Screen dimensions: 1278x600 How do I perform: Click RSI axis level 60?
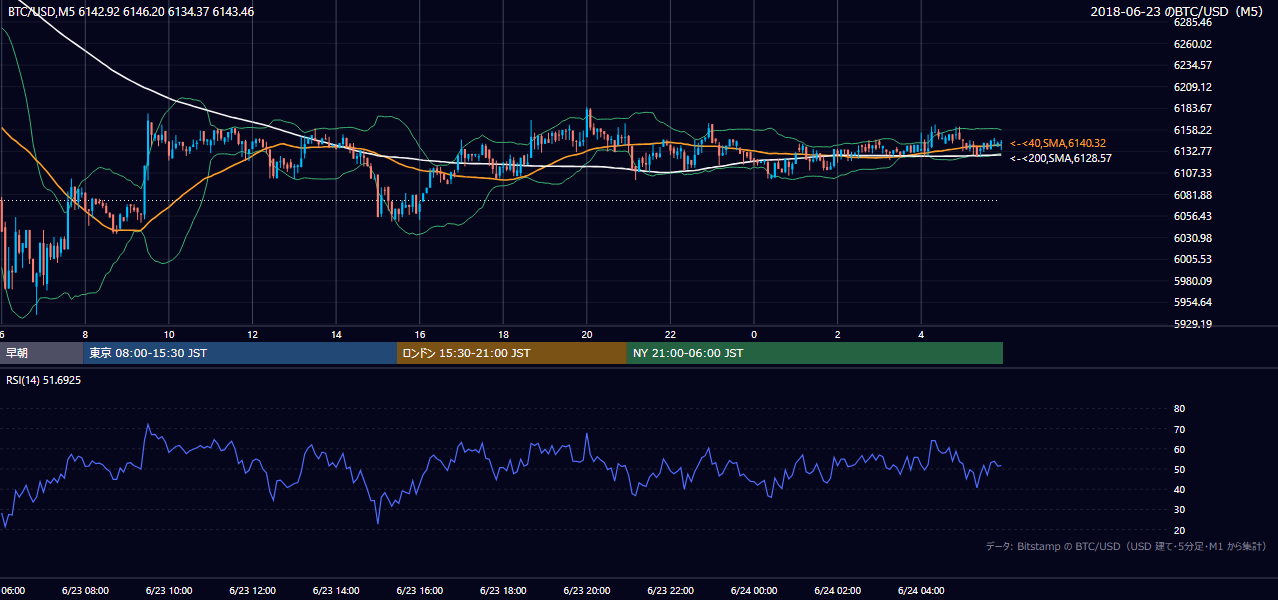coord(1179,449)
